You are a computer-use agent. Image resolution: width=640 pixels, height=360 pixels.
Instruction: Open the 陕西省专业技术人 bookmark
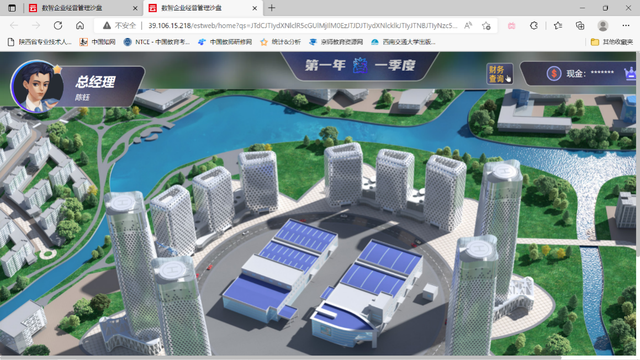40,42
